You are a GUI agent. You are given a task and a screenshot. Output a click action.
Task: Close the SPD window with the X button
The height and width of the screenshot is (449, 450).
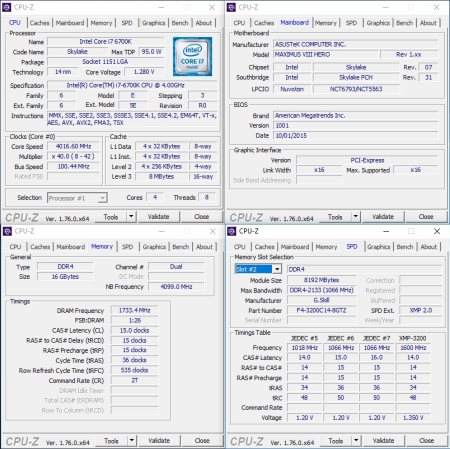click(437, 231)
